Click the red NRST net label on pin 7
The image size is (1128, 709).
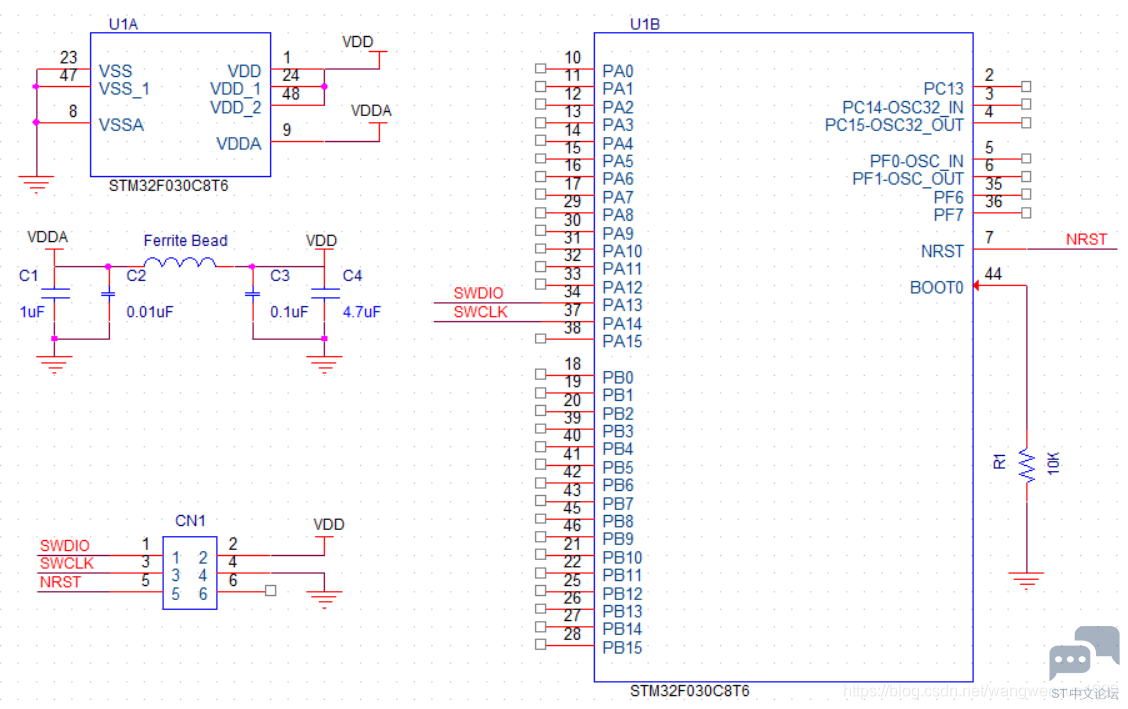coord(1086,239)
